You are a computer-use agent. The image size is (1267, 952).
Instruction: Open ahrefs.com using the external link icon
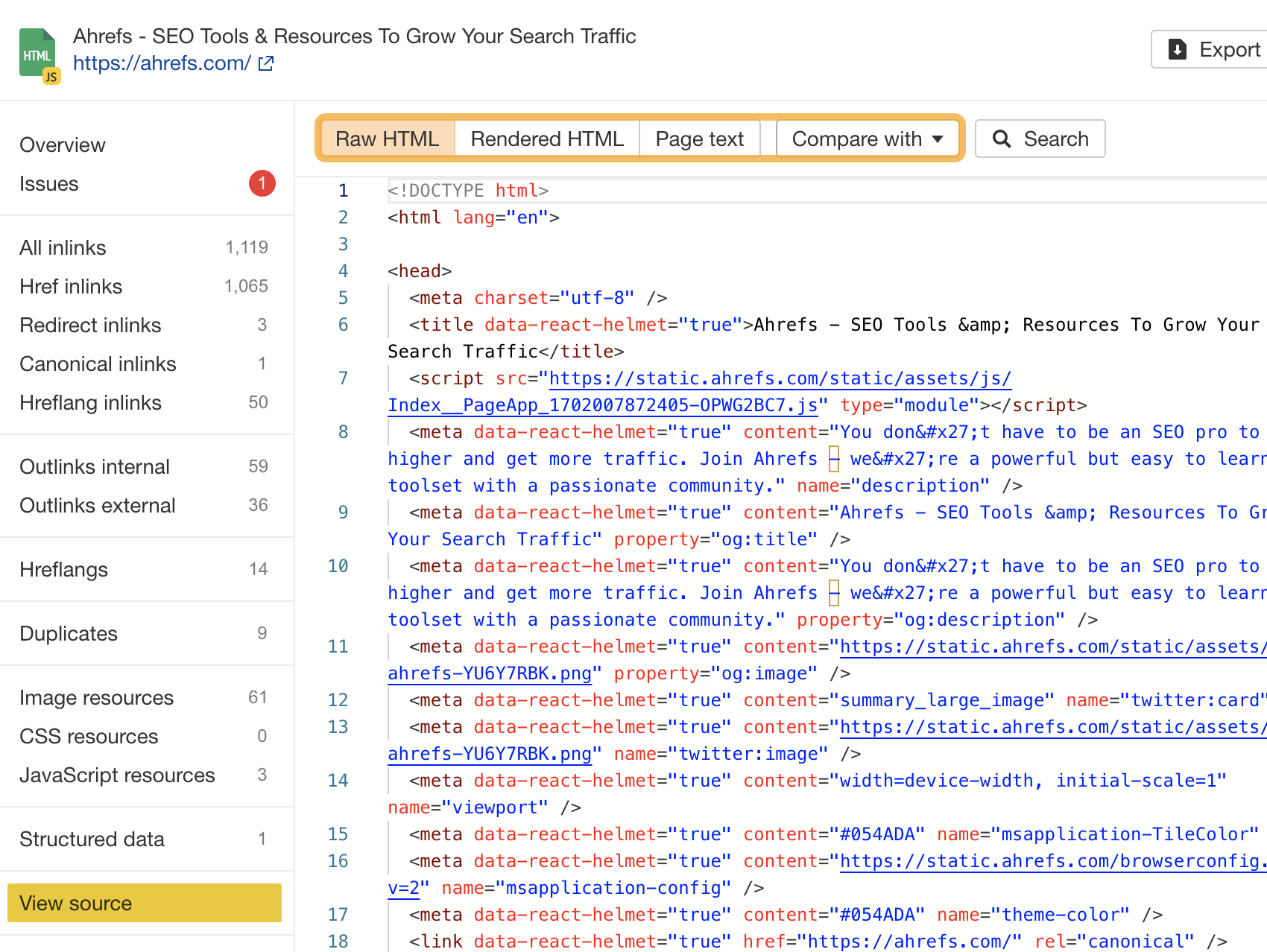[x=266, y=63]
